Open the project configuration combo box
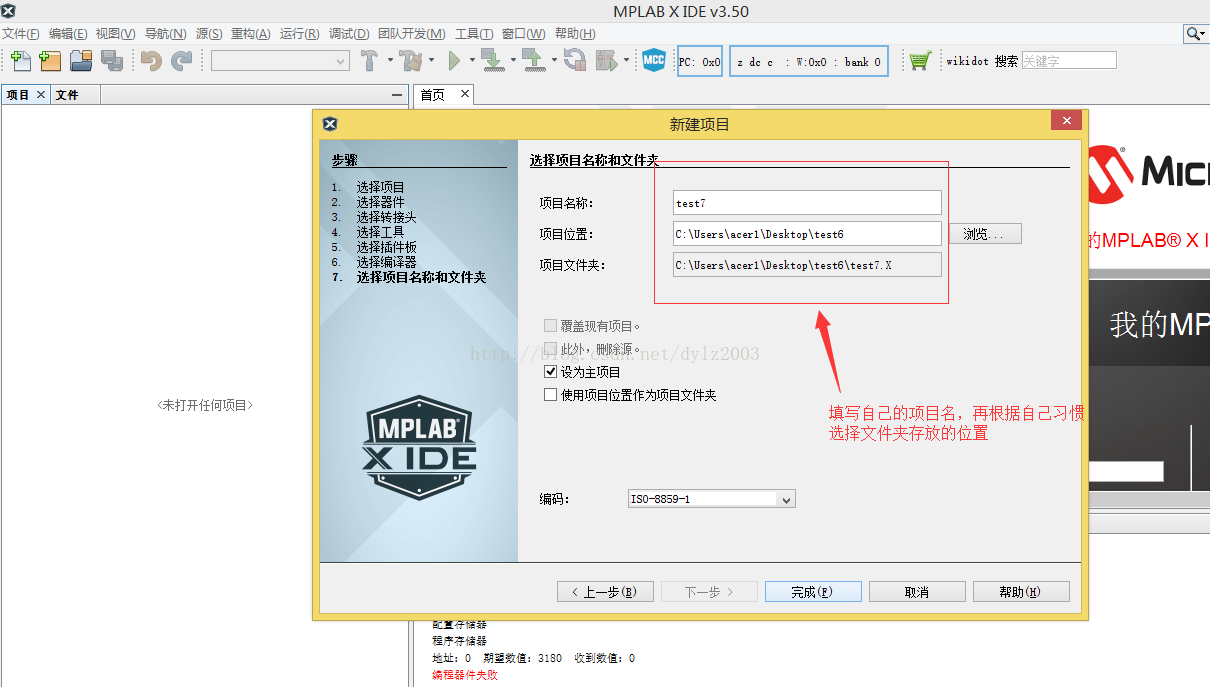The height and width of the screenshot is (687, 1210). 280,61
